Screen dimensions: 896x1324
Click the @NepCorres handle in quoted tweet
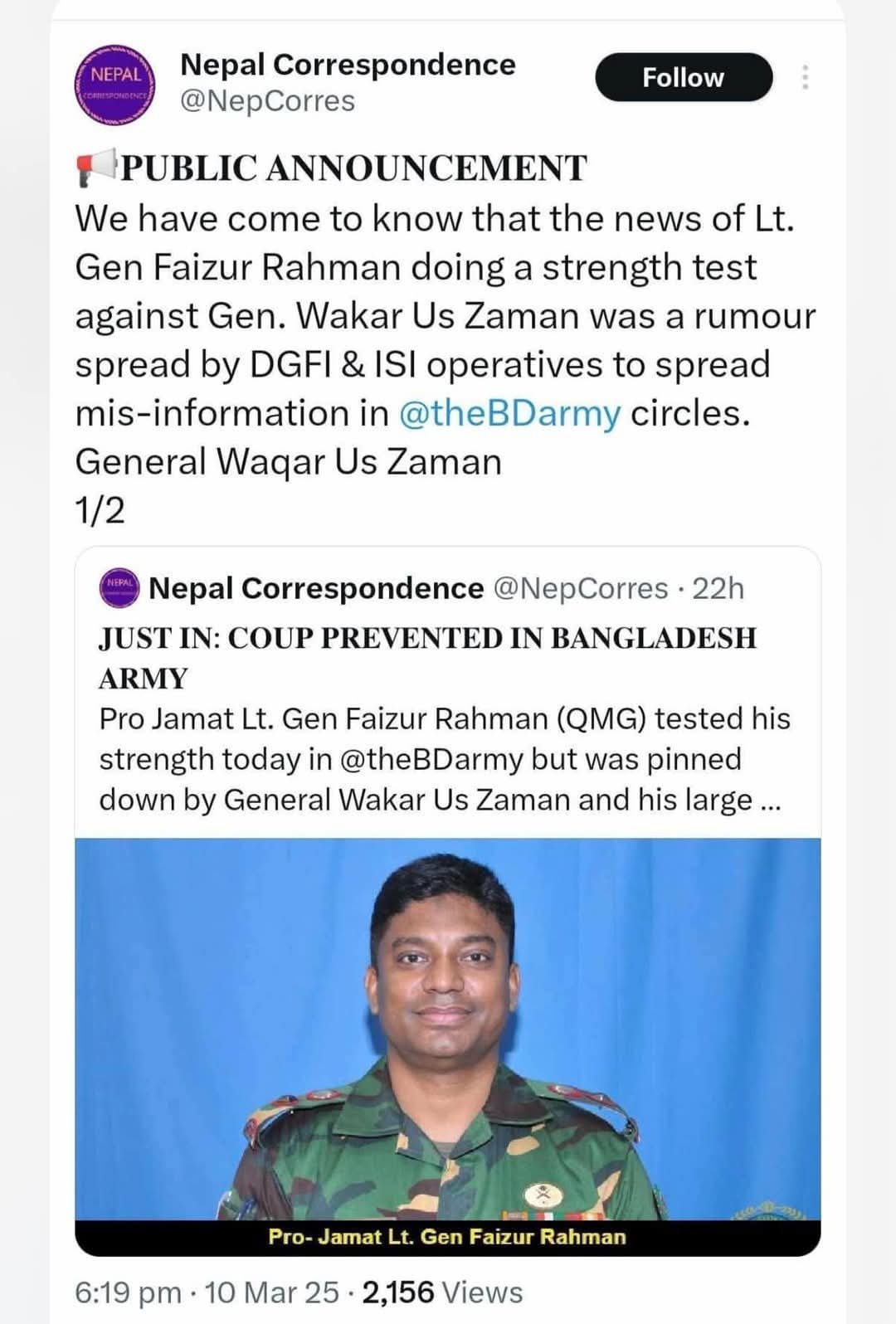click(x=580, y=588)
